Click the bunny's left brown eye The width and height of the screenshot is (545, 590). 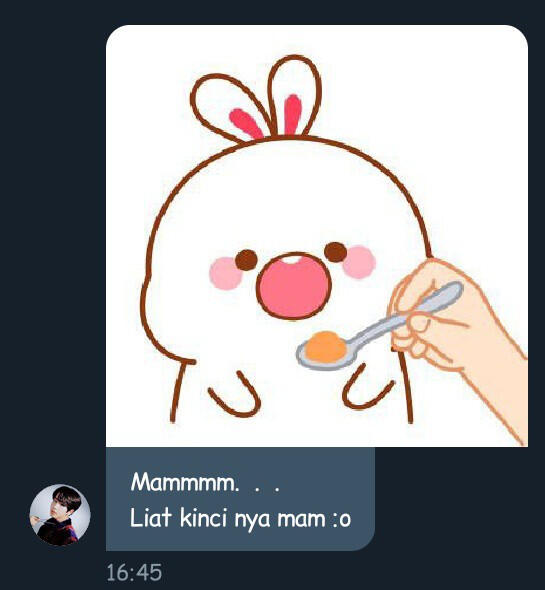[x=247, y=260]
